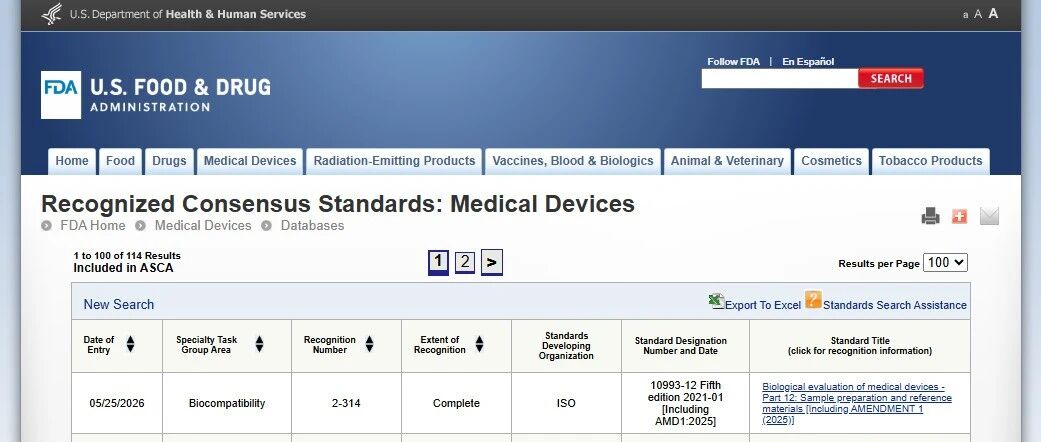1041x442 pixels.
Task: Open the Vaccines, Blood & Biologics tab
Action: pyautogui.click(x=573, y=161)
